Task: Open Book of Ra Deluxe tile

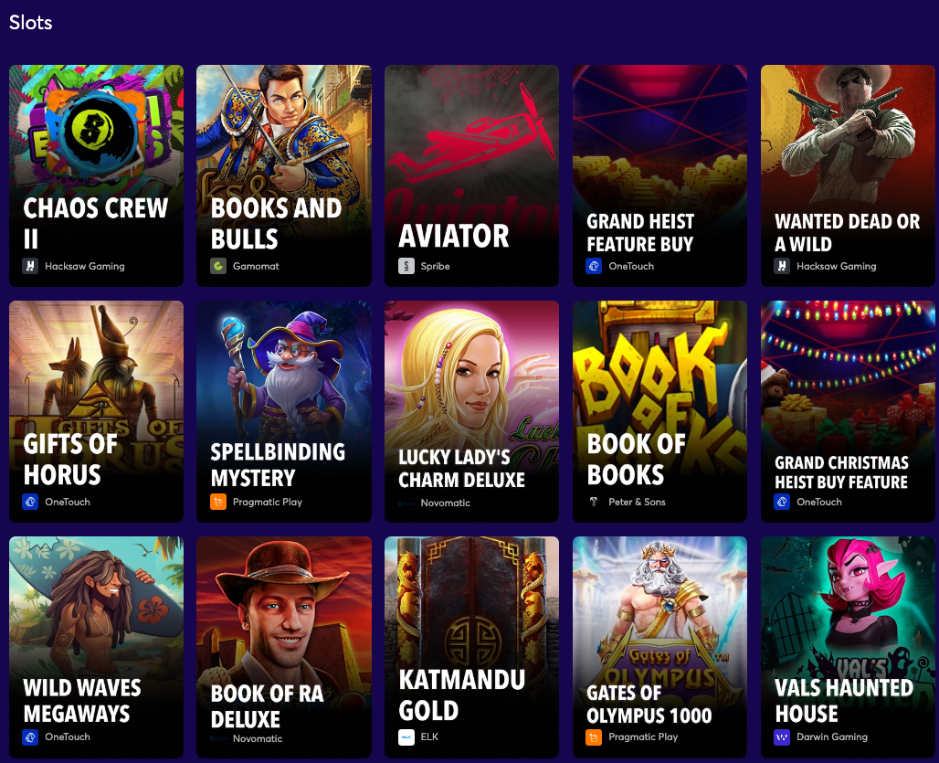Action: tap(284, 647)
